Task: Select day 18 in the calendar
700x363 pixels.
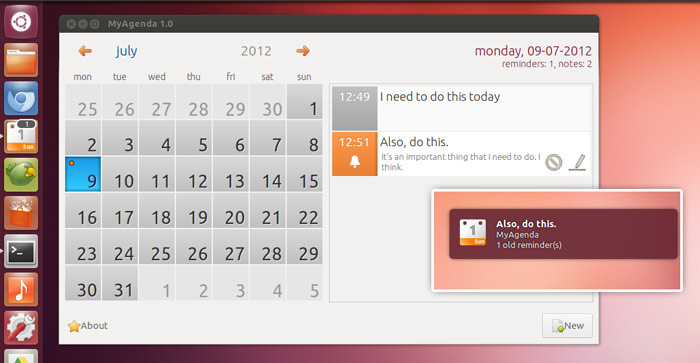Action: click(x=157, y=210)
